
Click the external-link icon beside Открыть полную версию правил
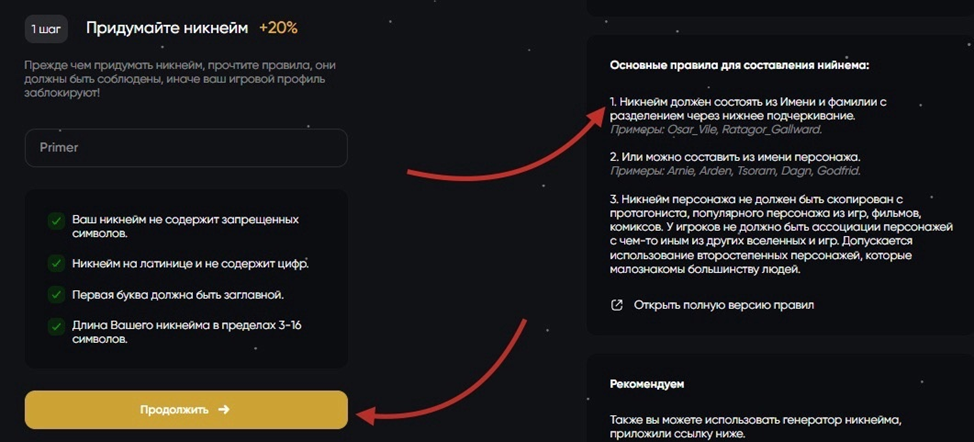pyautogui.click(x=617, y=304)
